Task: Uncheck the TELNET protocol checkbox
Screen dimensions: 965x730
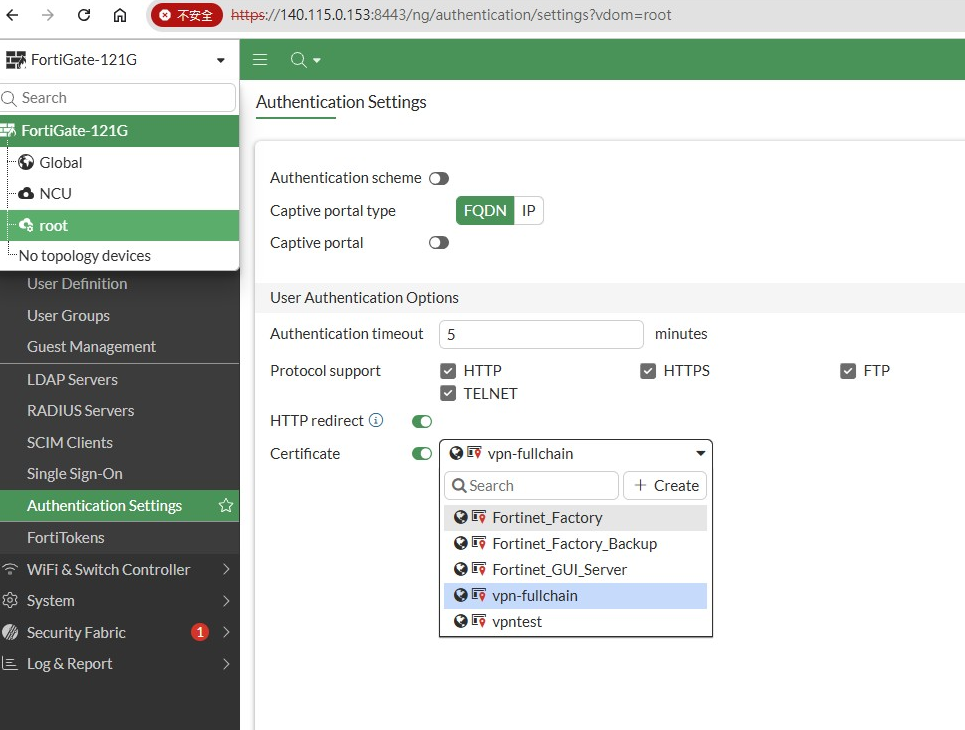Action: [x=448, y=394]
